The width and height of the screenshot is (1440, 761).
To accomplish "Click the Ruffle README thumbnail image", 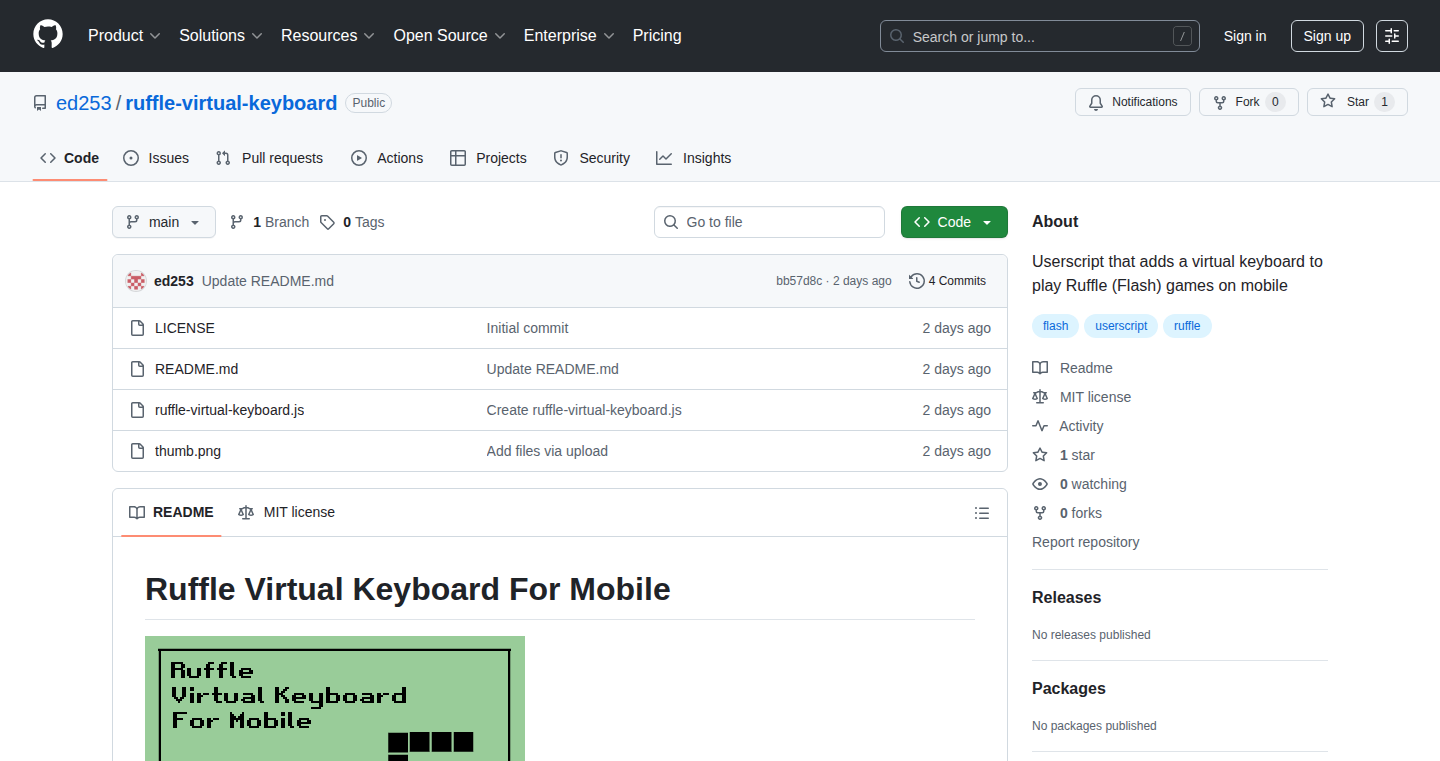I will pos(335,698).
